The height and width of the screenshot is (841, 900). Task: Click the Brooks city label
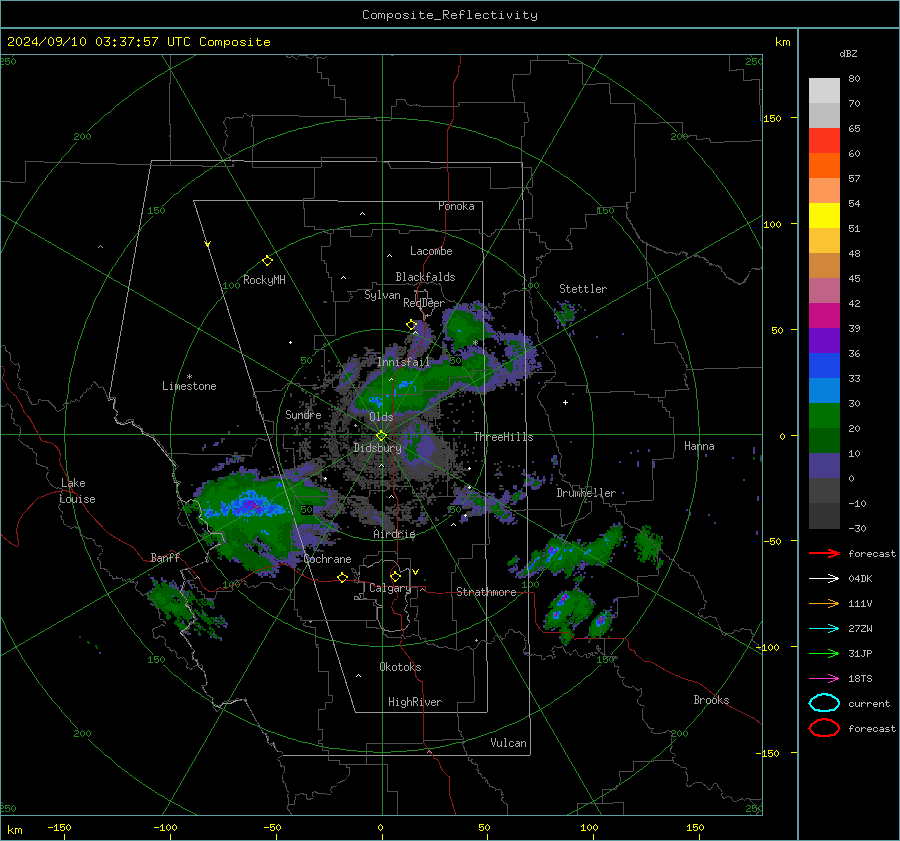pyautogui.click(x=711, y=700)
